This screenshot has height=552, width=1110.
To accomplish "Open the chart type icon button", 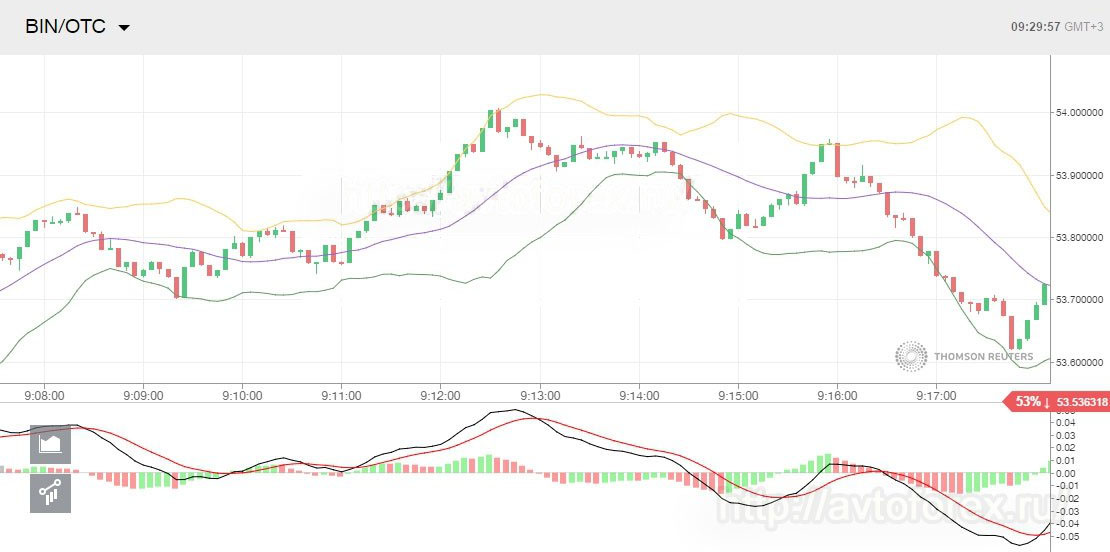I will [50, 444].
